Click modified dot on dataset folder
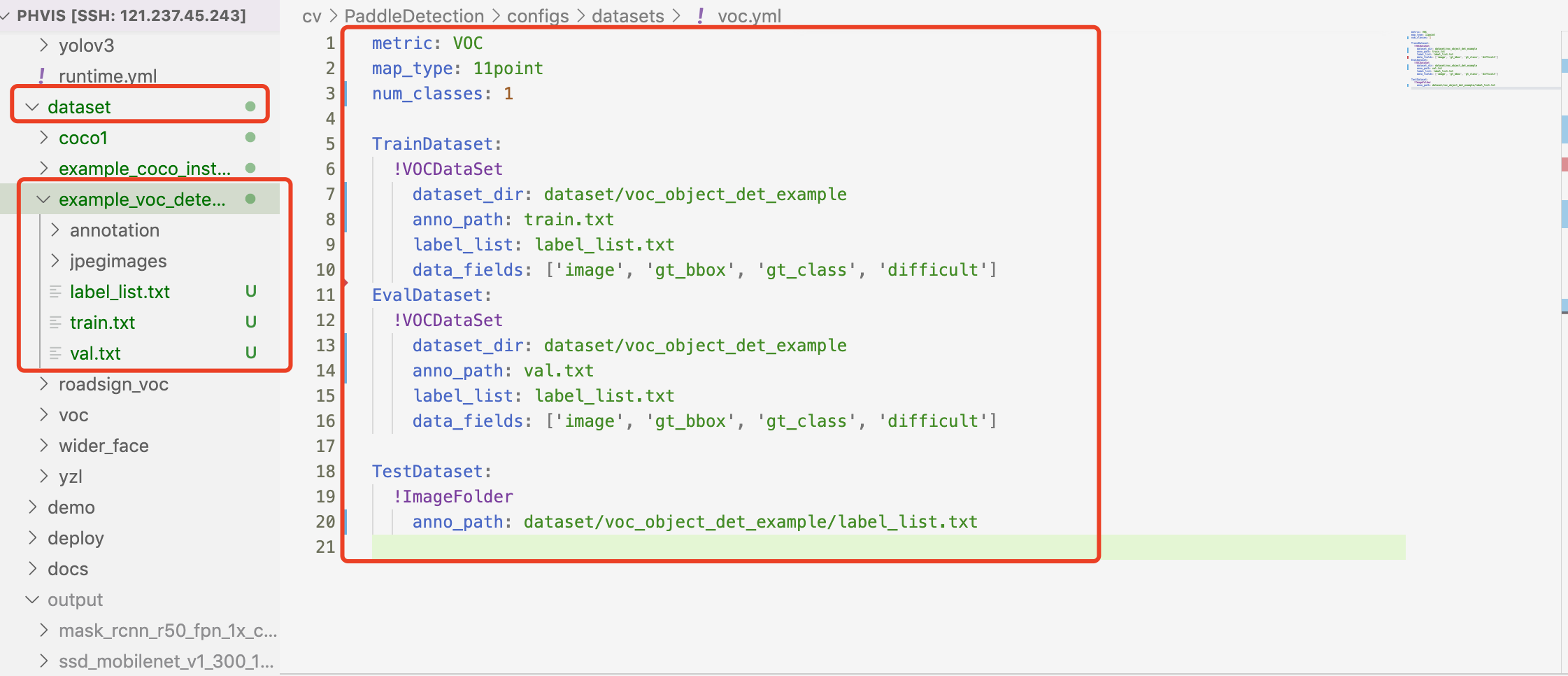This screenshot has width=1568, height=676. (250, 106)
